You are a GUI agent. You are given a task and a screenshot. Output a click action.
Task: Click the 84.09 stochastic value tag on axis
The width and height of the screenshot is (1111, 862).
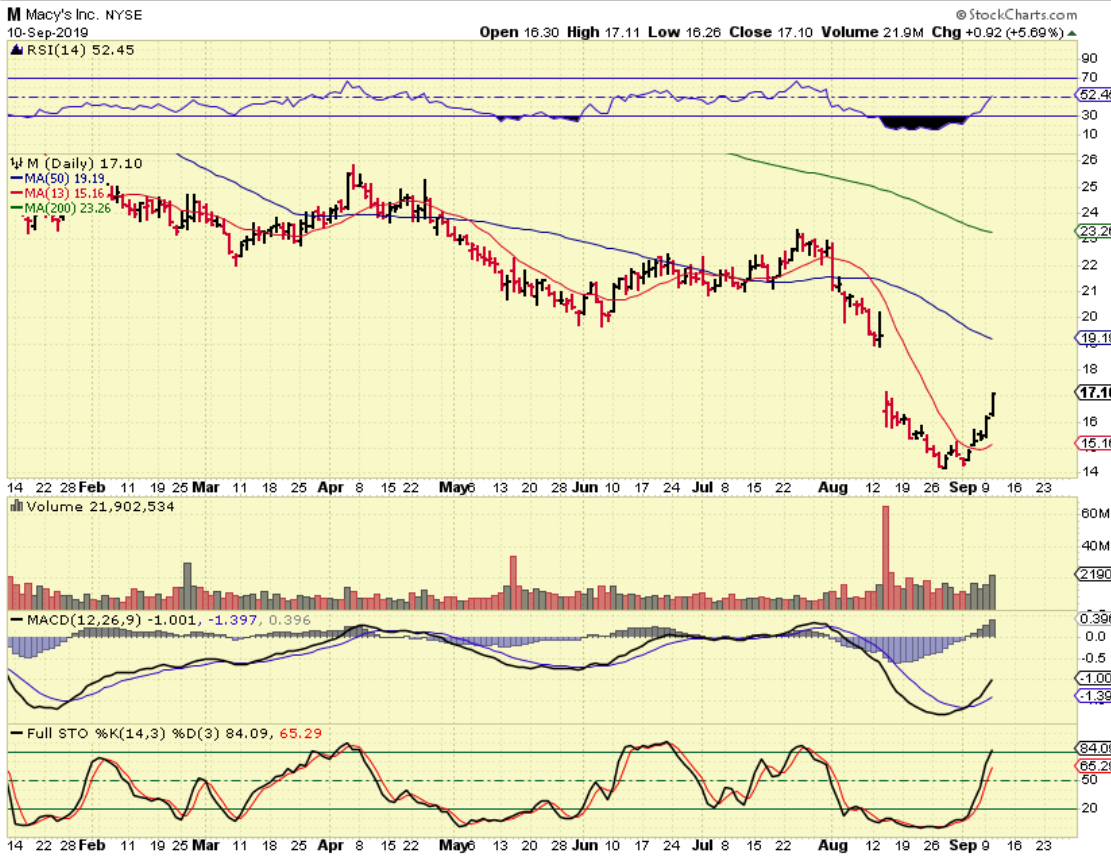point(1093,749)
